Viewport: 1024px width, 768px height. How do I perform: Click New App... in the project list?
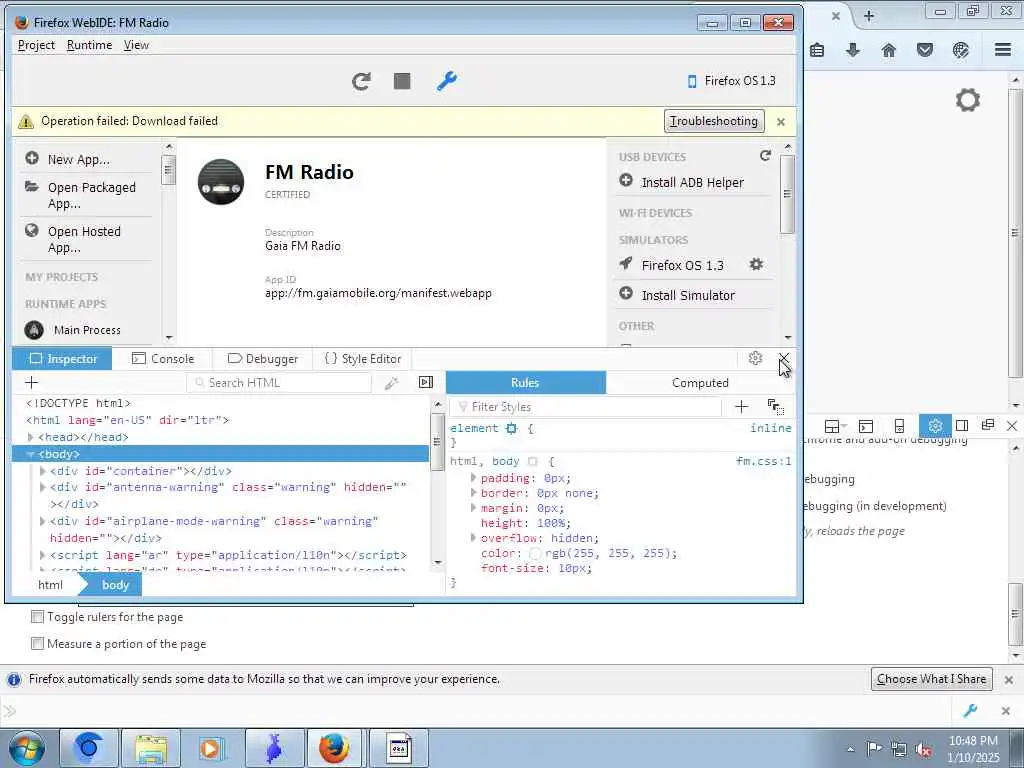point(78,159)
